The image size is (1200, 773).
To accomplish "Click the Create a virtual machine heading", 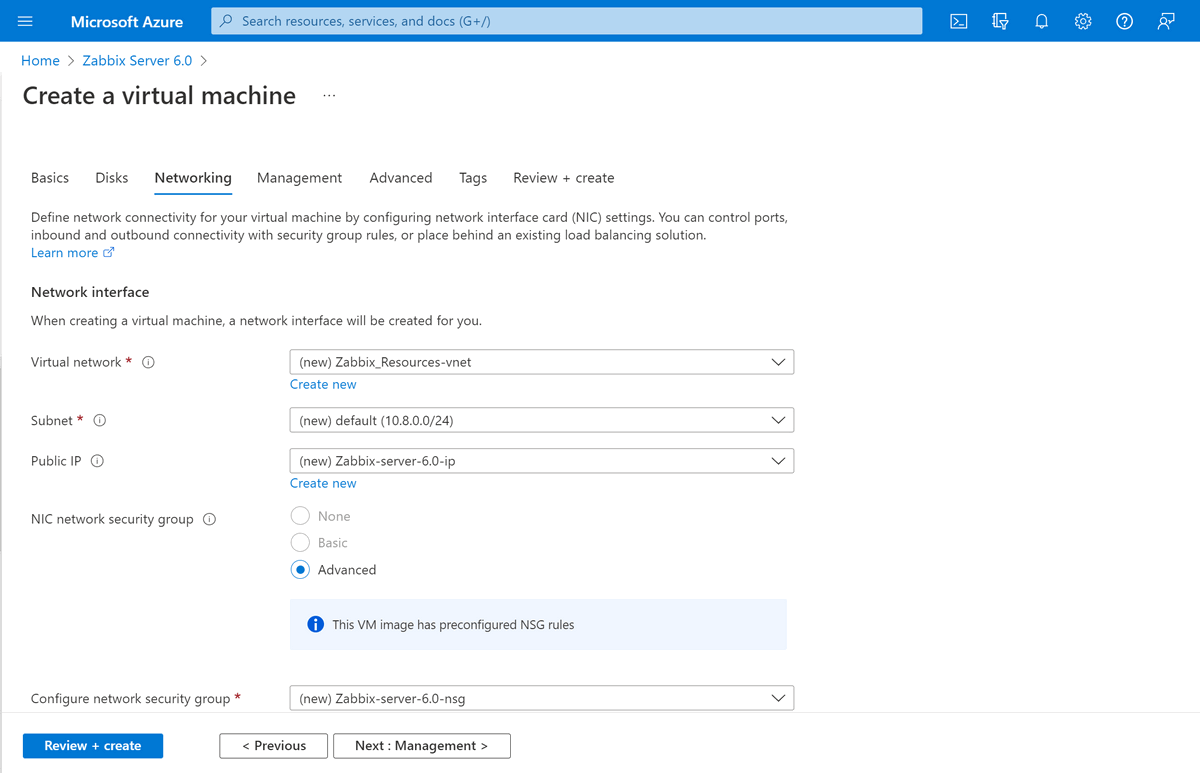I will 159,96.
